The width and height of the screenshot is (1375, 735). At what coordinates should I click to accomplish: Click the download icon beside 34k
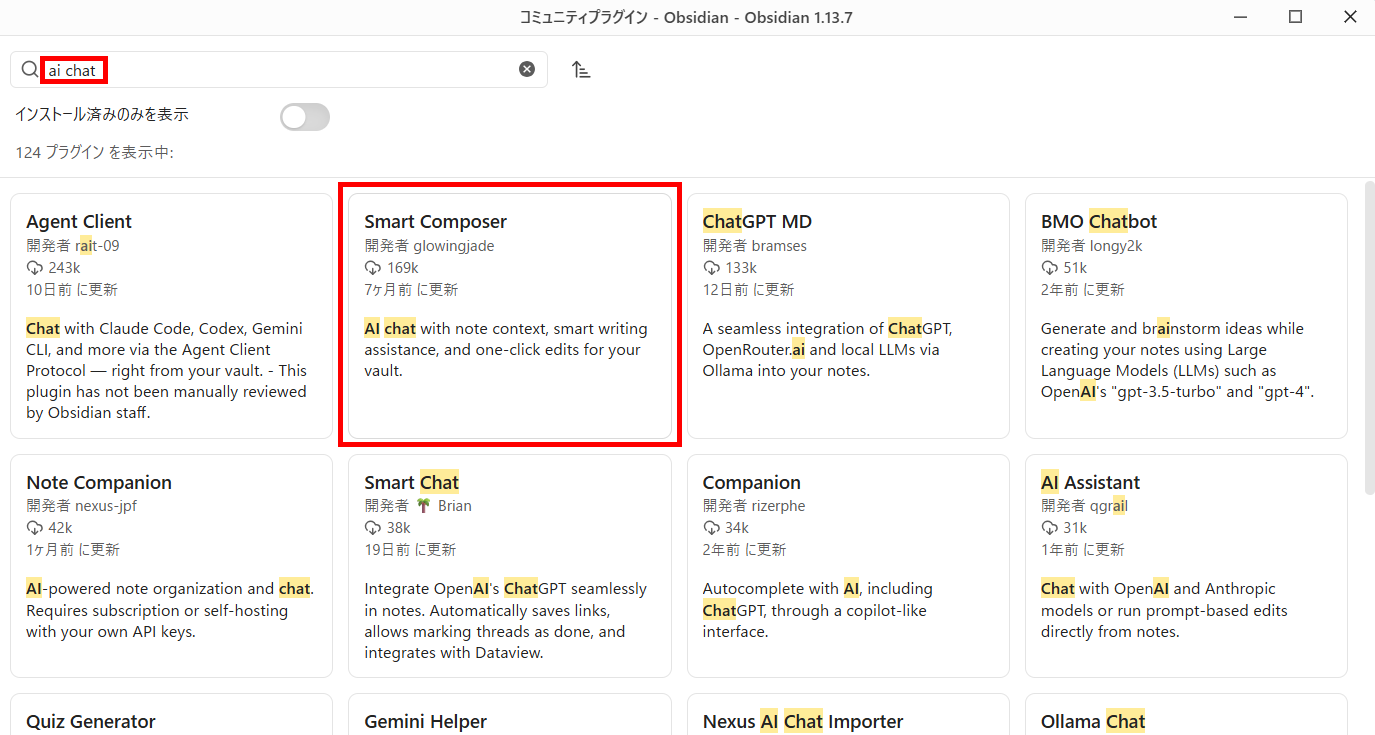click(711, 528)
